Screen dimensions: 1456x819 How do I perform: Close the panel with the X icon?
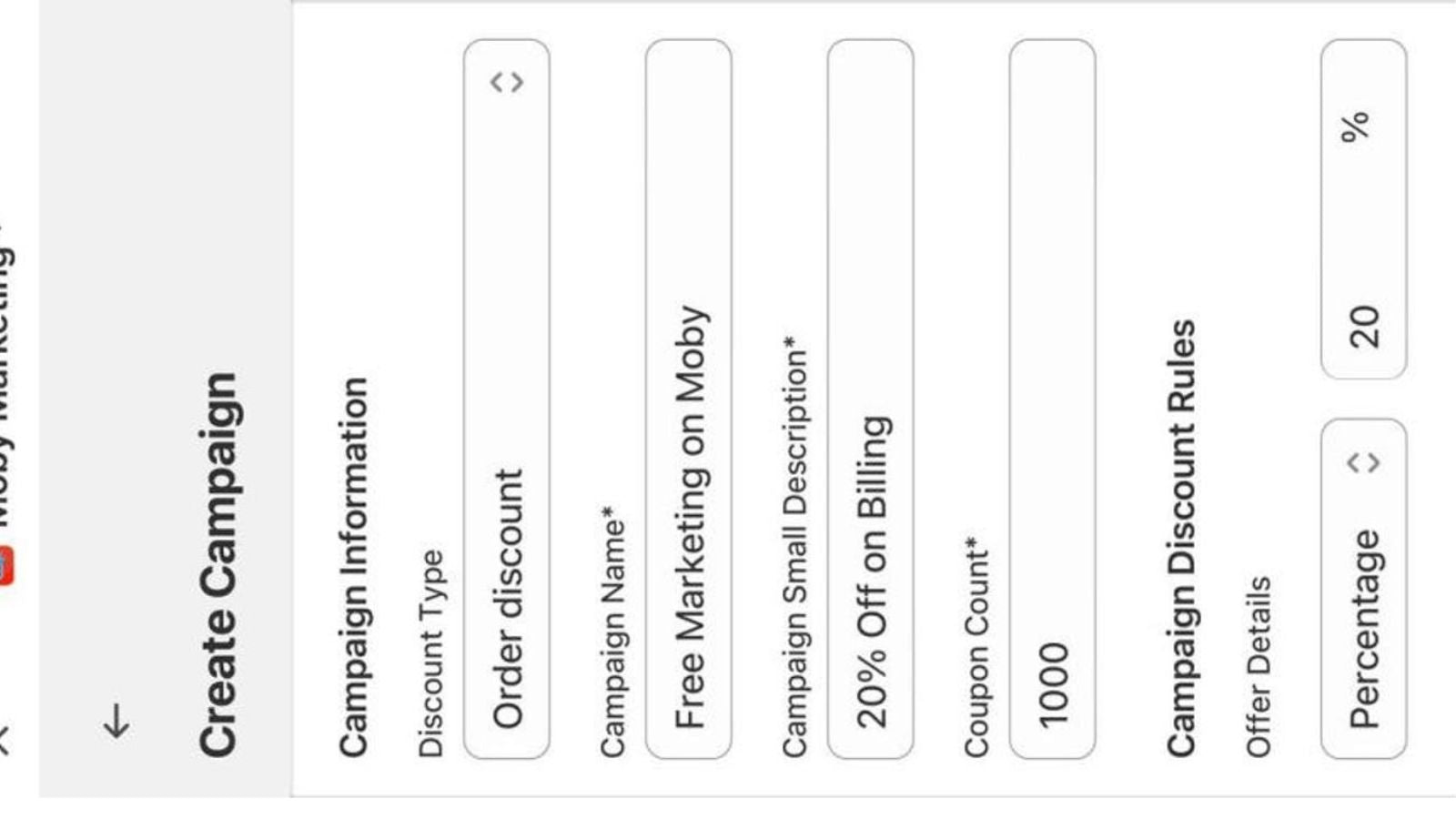click(x=5, y=739)
